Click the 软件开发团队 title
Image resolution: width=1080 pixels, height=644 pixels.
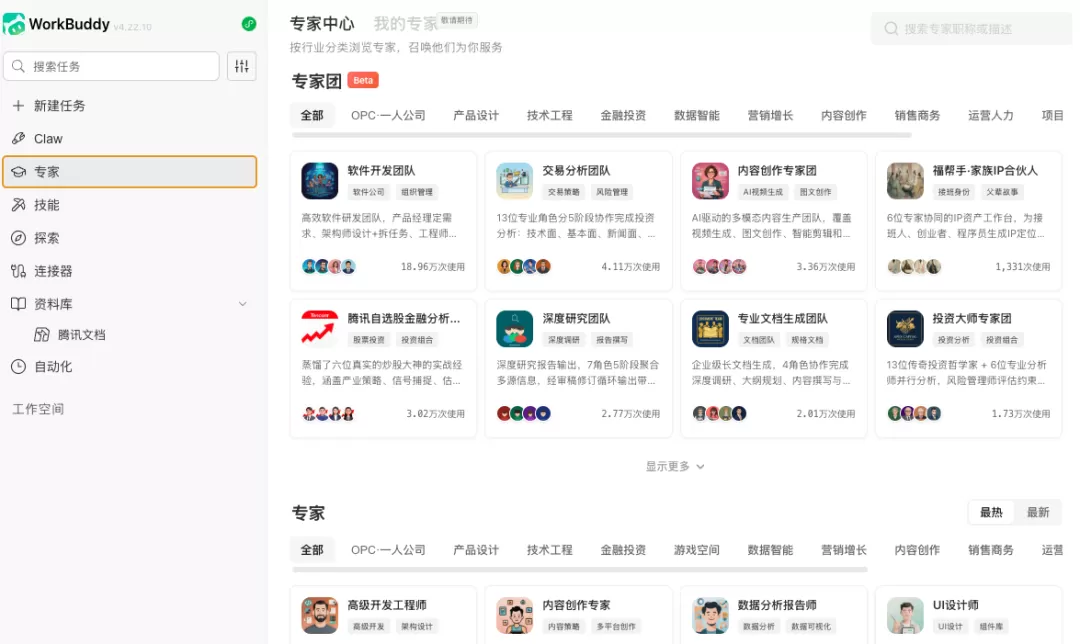(x=381, y=170)
